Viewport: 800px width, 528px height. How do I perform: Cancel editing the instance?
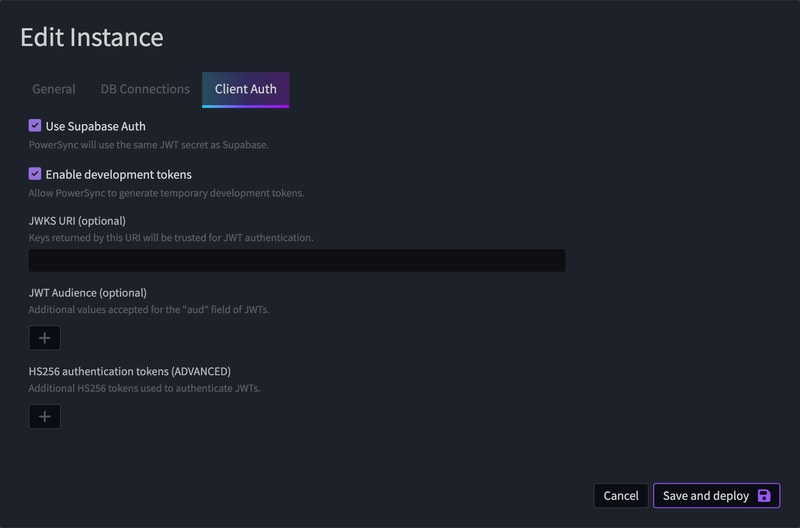click(621, 495)
